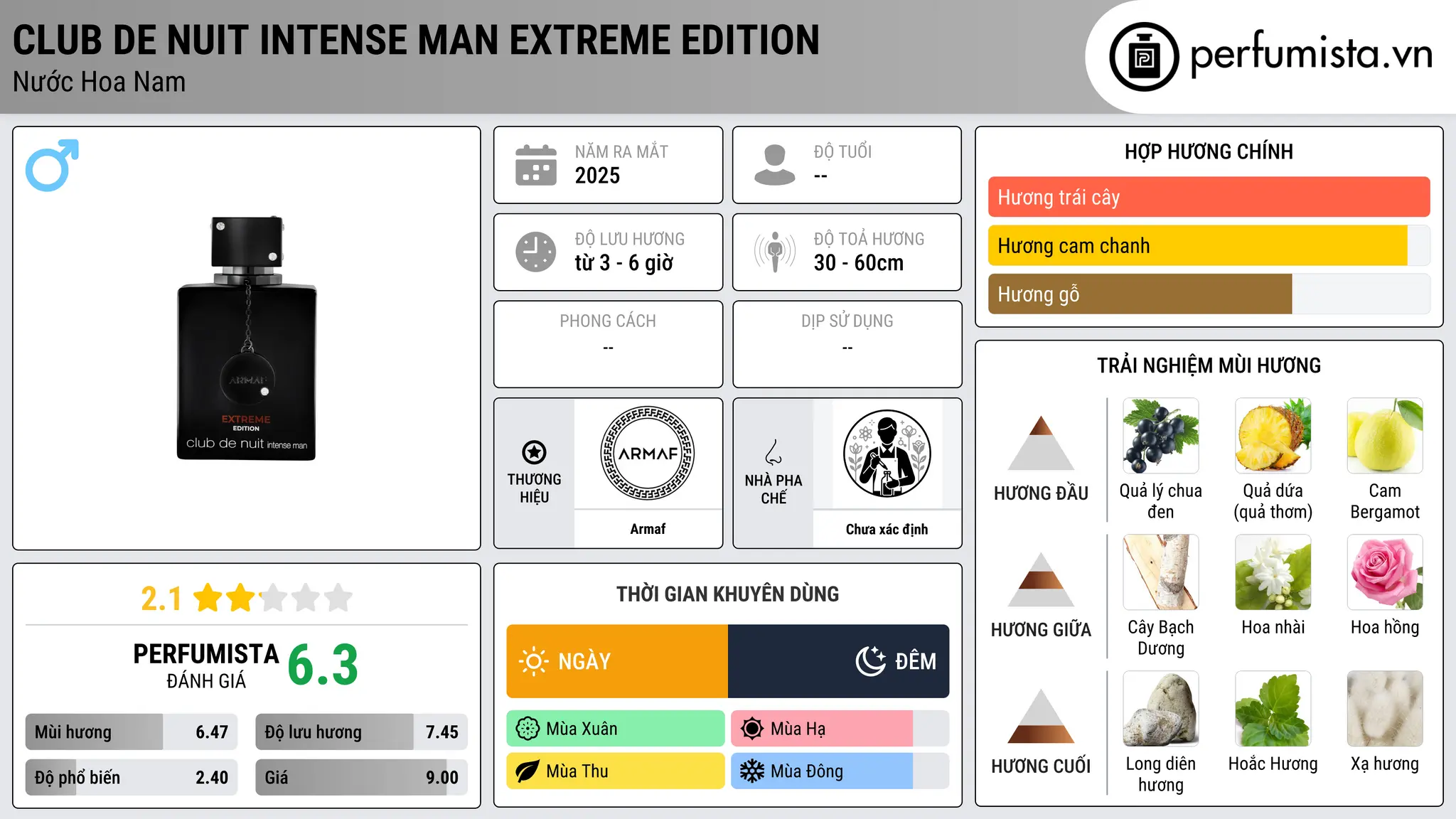Click the leaf icon for Mùa Thu

click(x=528, y=771)
